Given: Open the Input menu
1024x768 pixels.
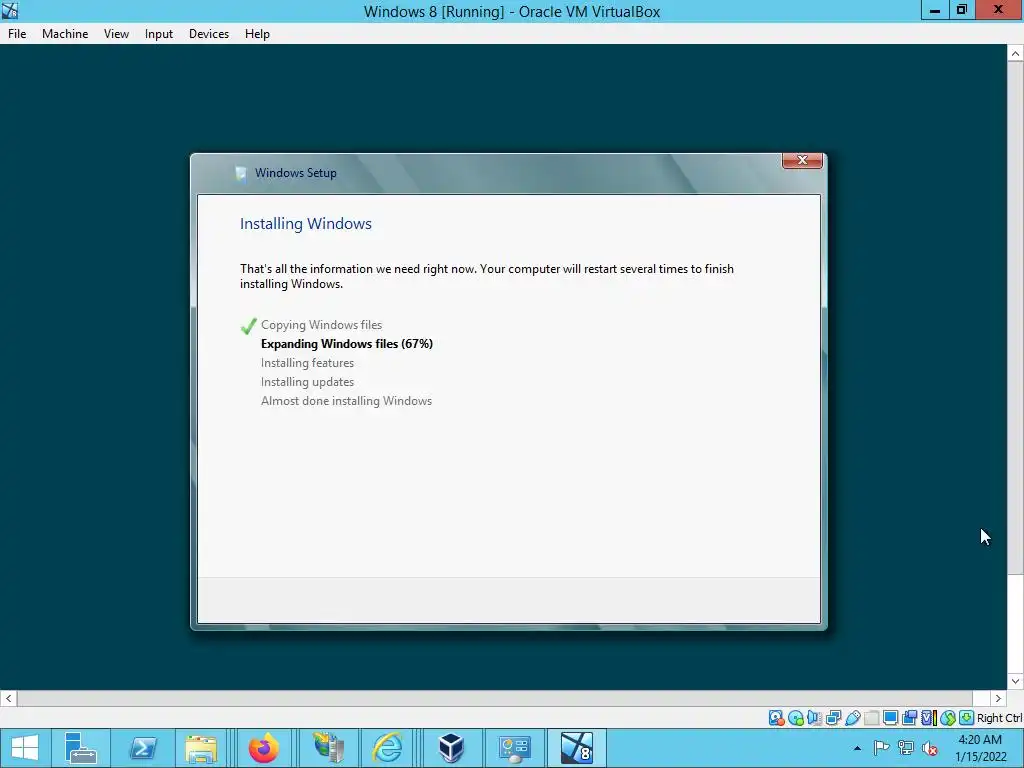Looking at the screenshot, I should pyautogui.click(x=159, y=34).
